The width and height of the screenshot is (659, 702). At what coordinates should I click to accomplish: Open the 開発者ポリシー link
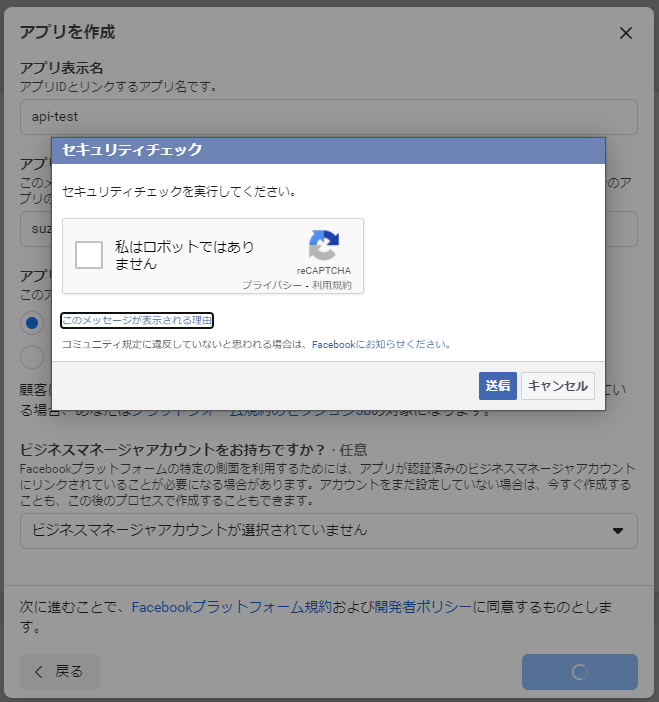423,607
